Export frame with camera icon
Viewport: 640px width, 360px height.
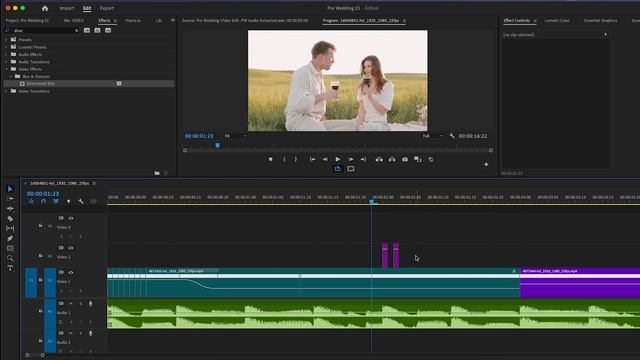(x=405, y=159)
